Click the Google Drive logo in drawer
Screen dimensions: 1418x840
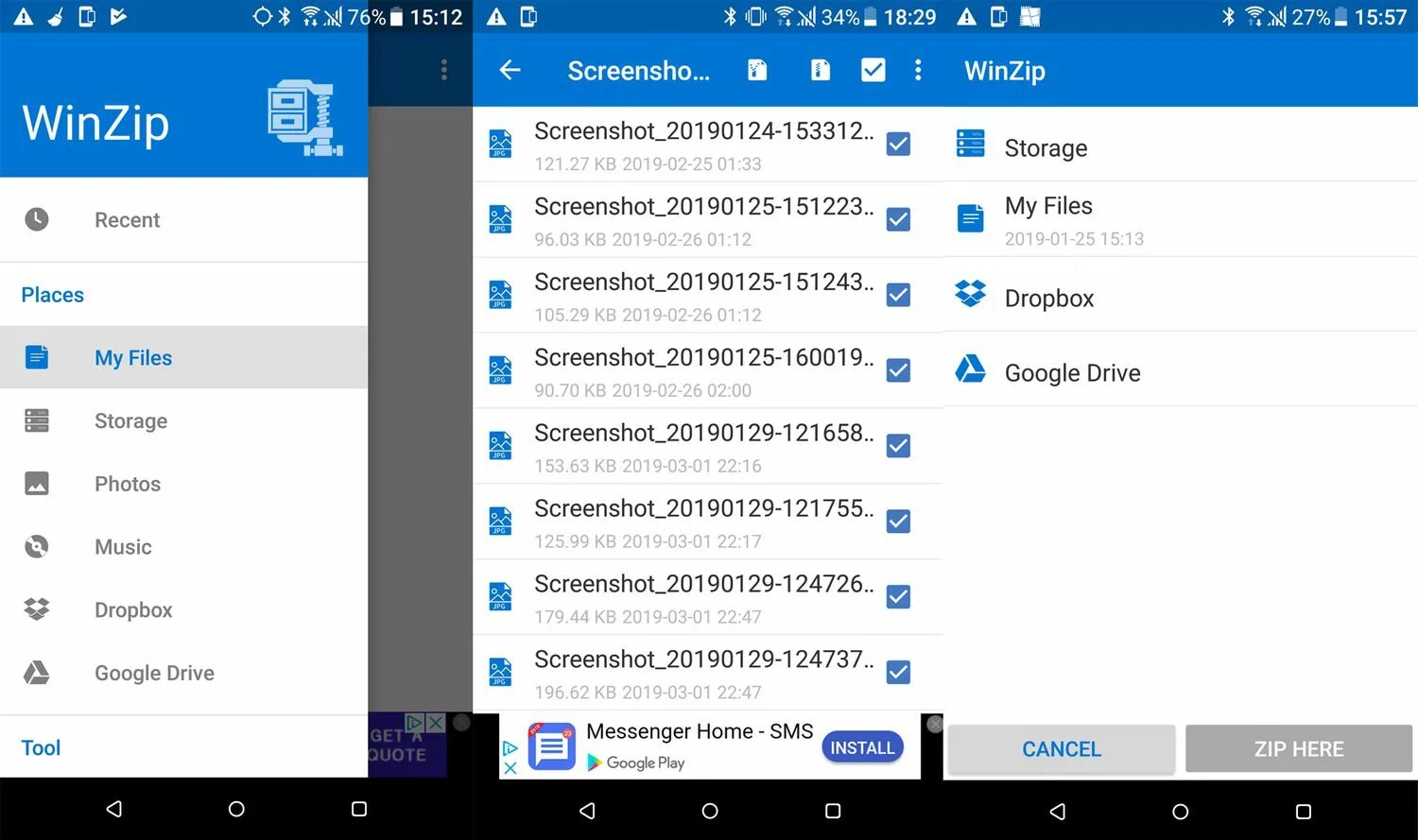coord(37,672)
